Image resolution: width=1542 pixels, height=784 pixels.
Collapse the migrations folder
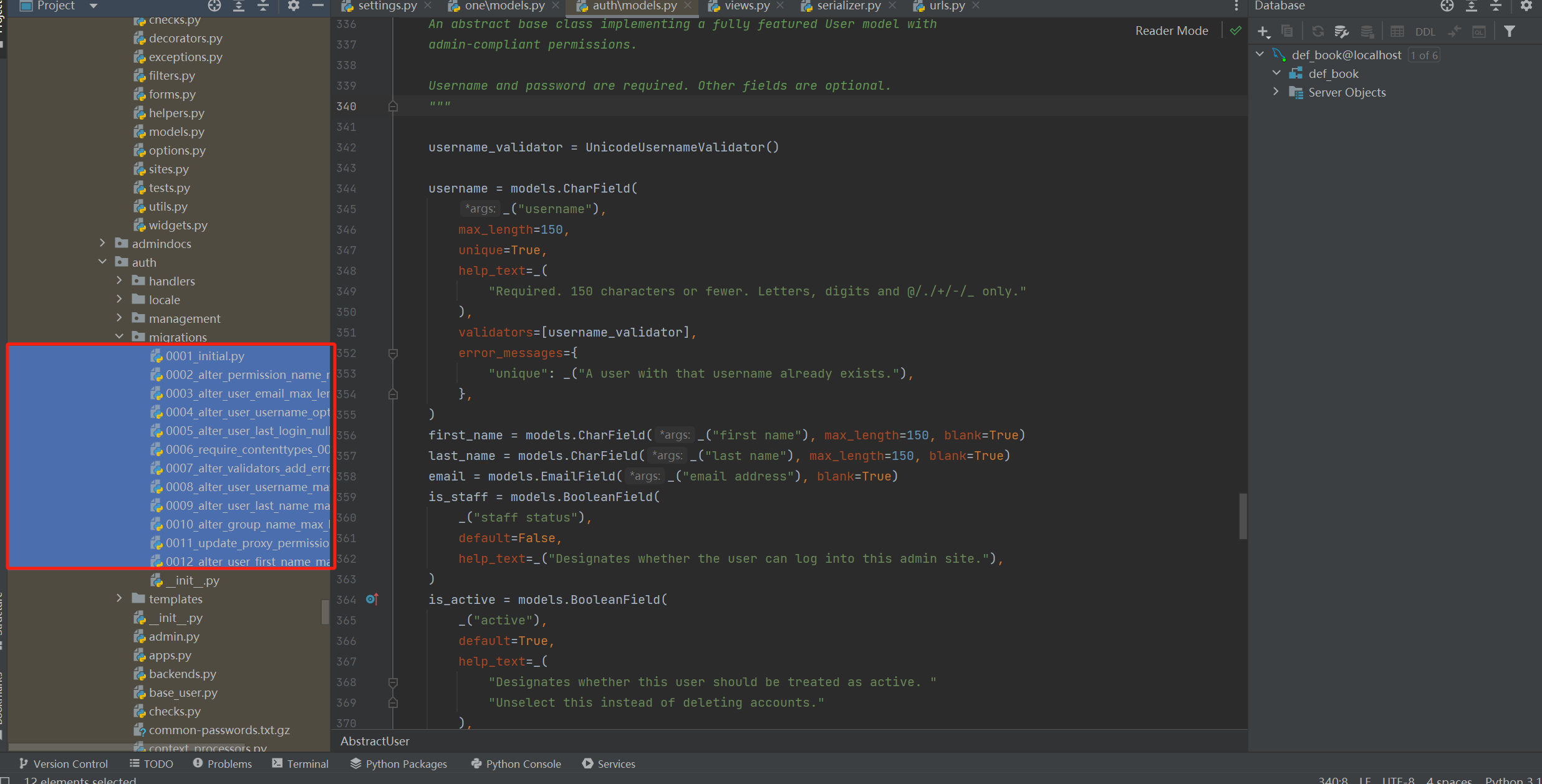[120, 337]
